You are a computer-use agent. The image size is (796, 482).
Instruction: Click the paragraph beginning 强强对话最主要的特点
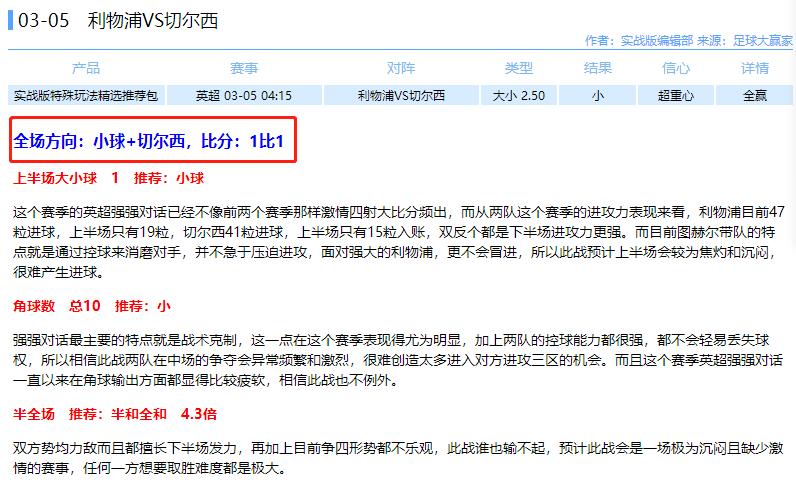pyautogui.click(x=398, y=360)
